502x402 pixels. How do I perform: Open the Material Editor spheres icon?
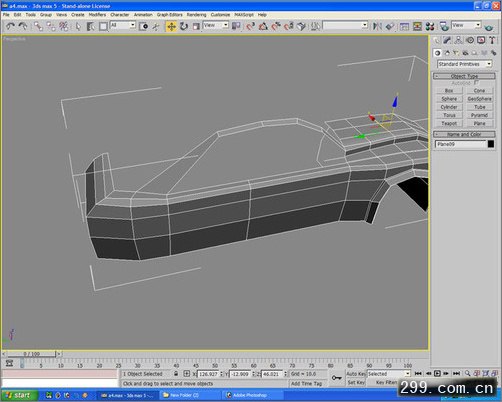[x=430, y=26]
